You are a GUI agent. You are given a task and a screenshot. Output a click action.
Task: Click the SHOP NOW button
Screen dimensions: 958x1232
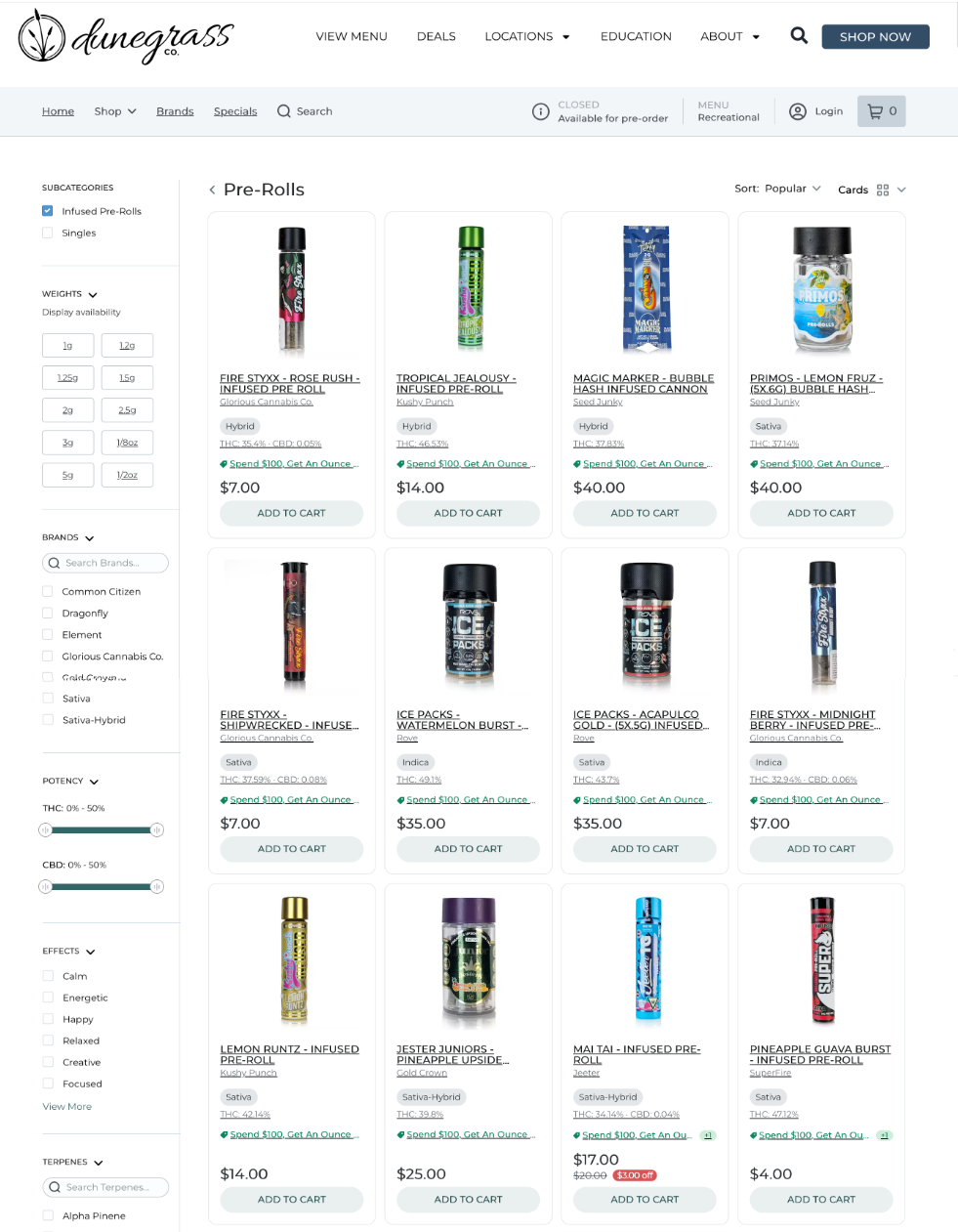[875, 36]
